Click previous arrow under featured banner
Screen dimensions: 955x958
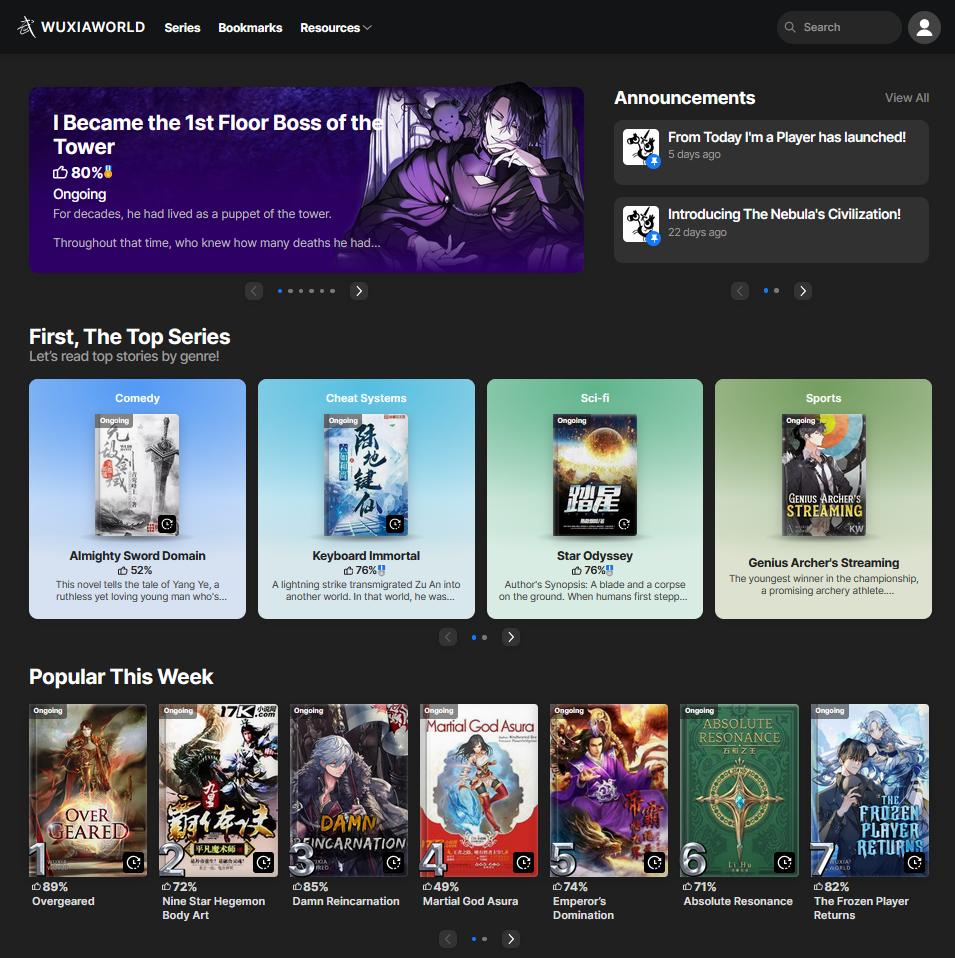254,291
